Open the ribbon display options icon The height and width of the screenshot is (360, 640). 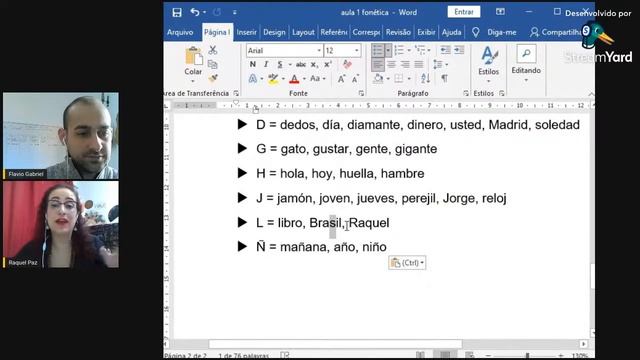pos(500,12)
